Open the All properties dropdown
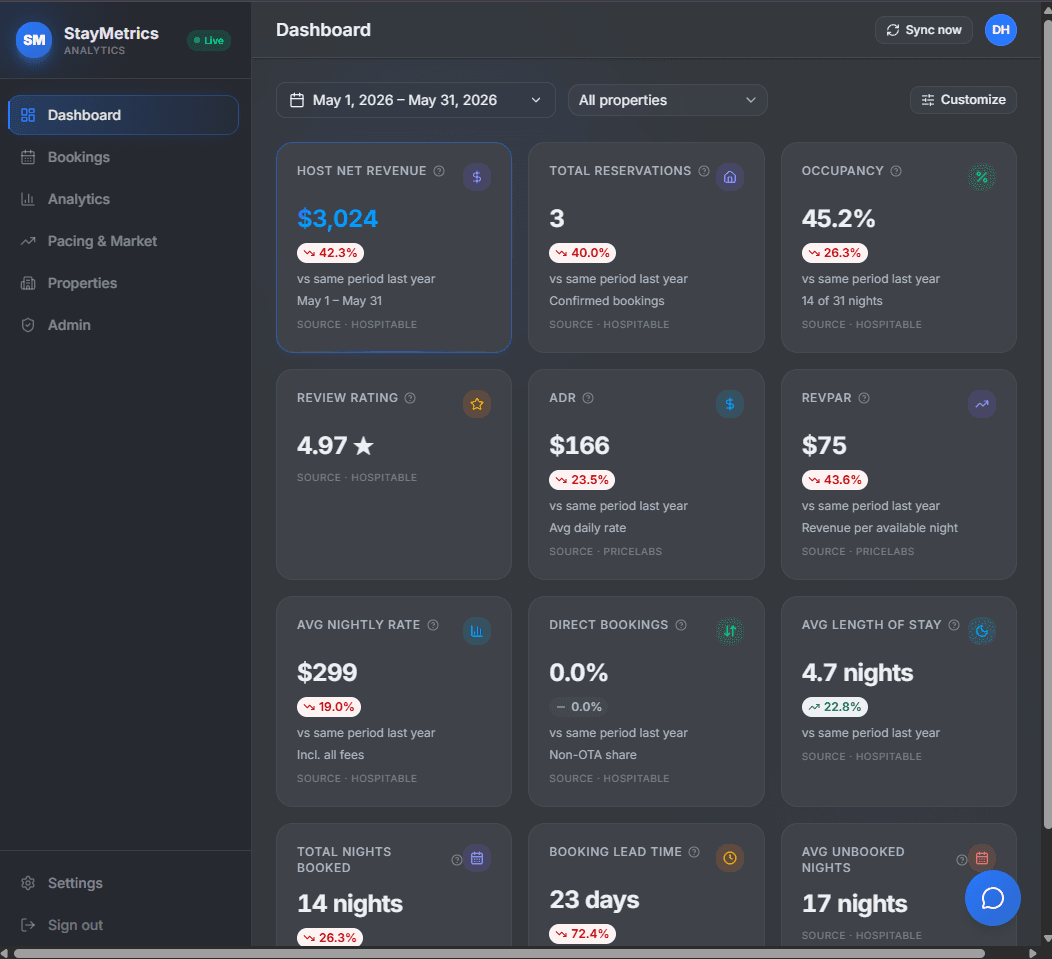The width and height of the screenshot is (1052, 959). pyautogui.click(x=668, y=100)
